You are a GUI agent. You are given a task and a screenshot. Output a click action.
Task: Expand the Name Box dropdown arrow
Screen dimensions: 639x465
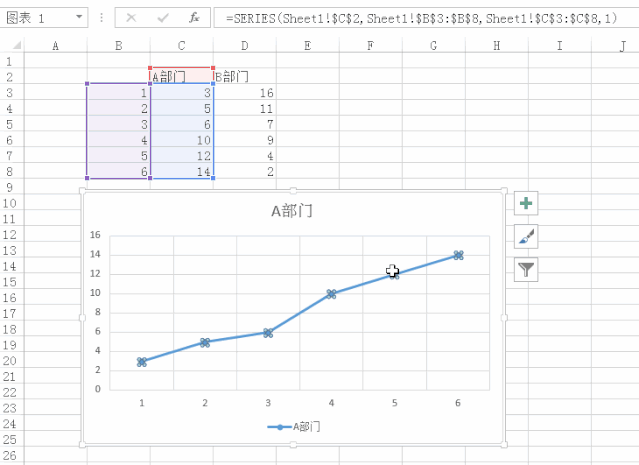[78, 18]
